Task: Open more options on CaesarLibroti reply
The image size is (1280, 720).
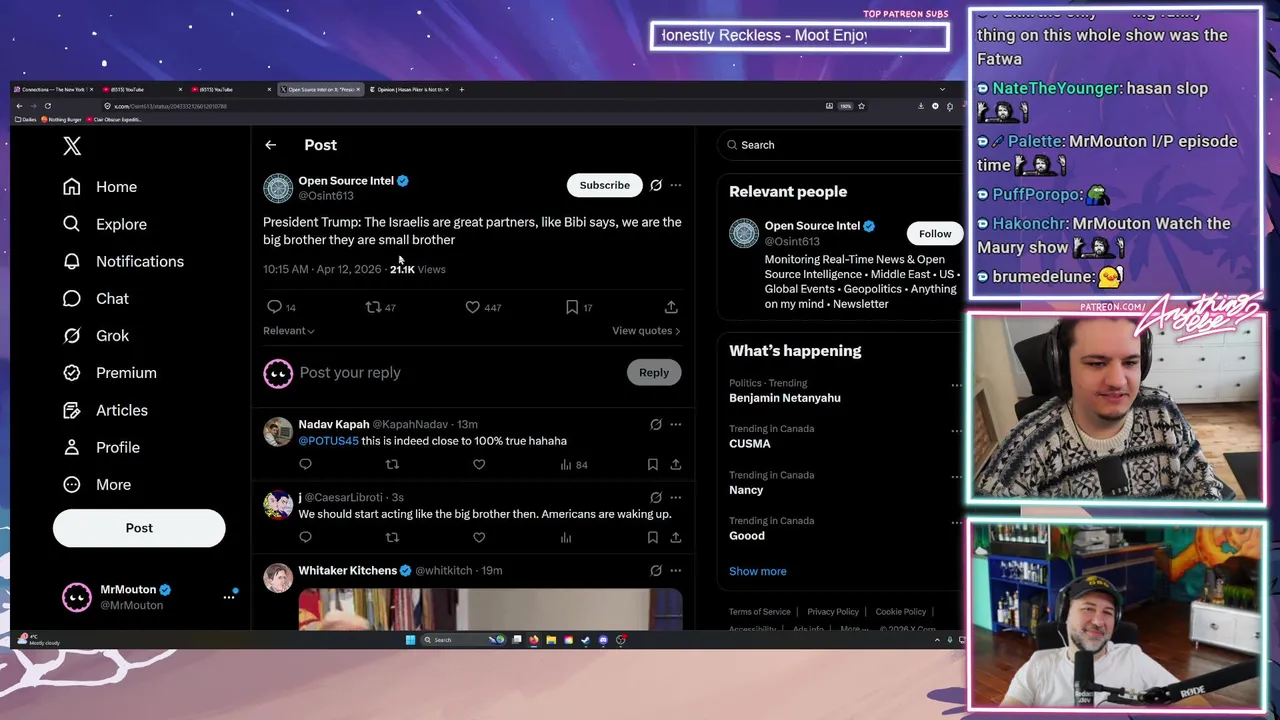Action: coord(676,497)
